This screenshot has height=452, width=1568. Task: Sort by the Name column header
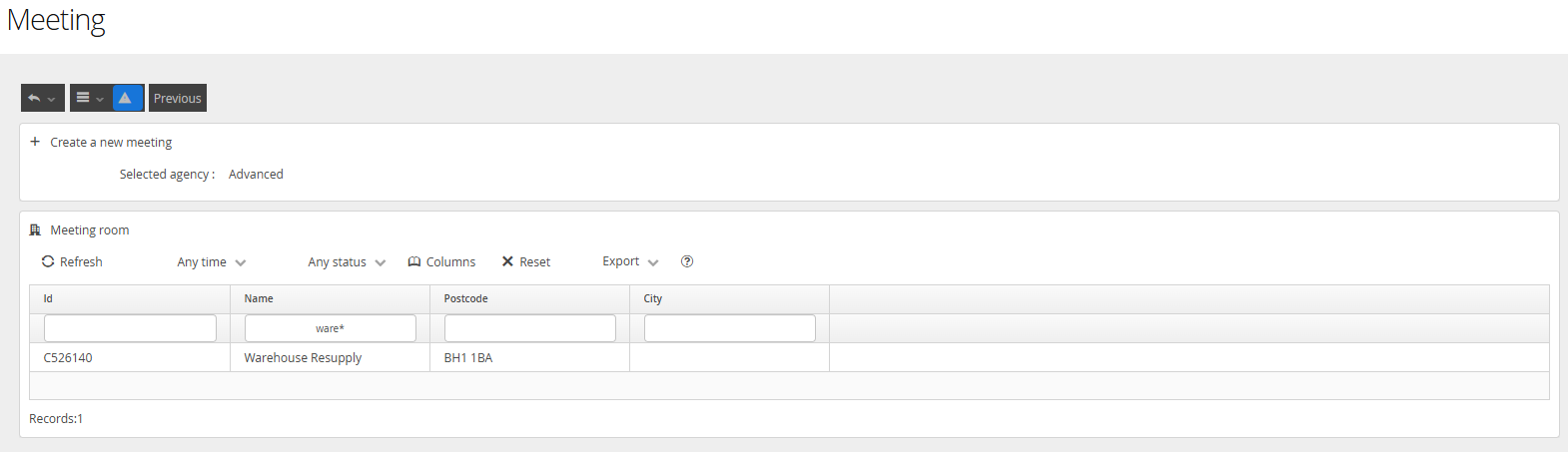point(259,298)
